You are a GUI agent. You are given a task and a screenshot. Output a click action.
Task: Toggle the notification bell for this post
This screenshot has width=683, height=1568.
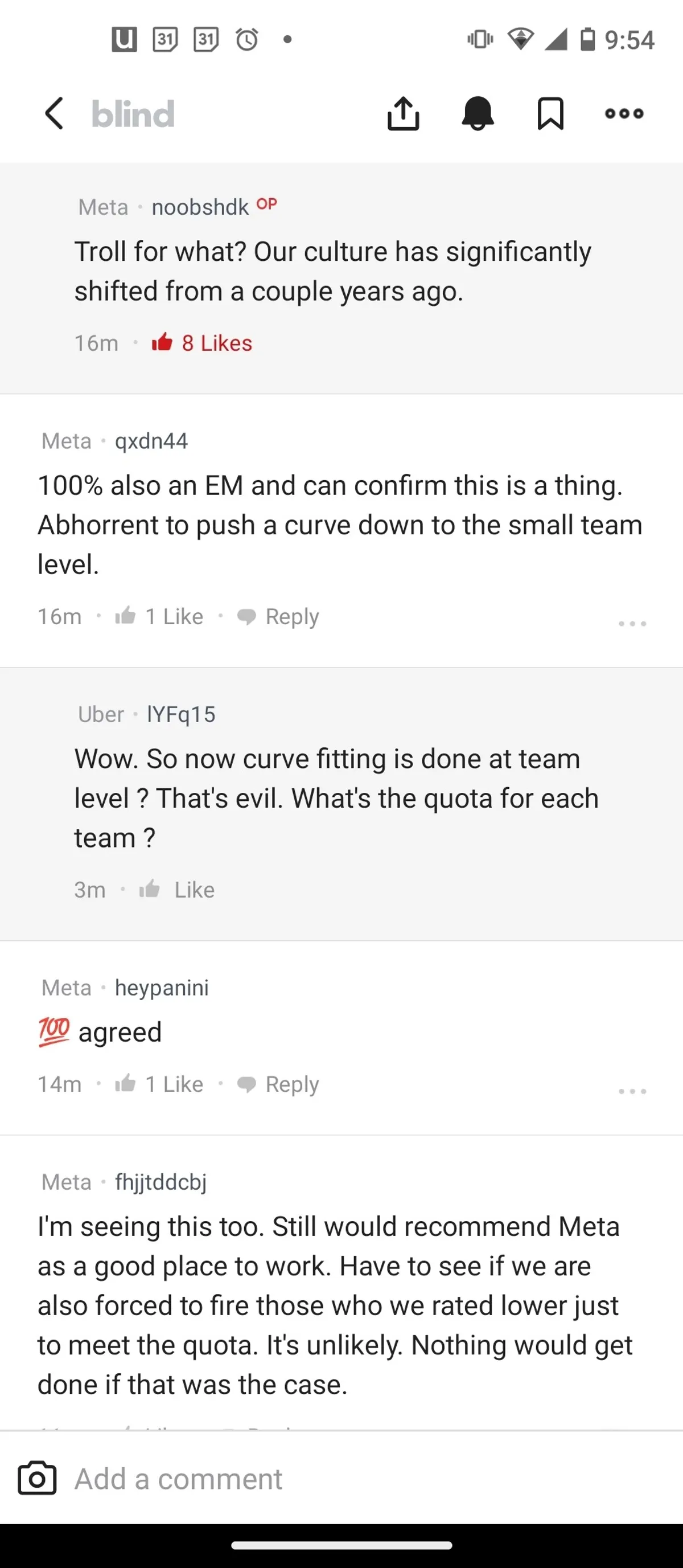(x=478, y=113)
